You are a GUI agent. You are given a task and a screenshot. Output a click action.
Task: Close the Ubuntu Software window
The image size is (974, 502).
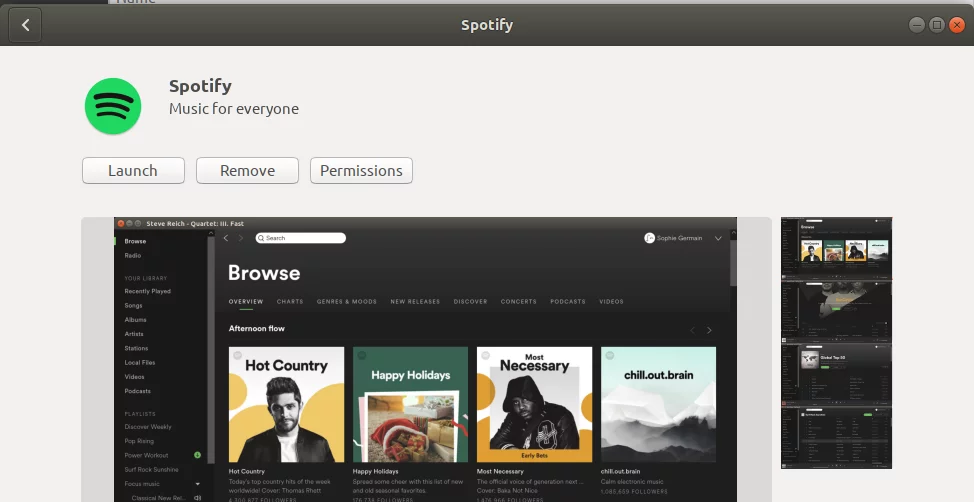(957, 25)
